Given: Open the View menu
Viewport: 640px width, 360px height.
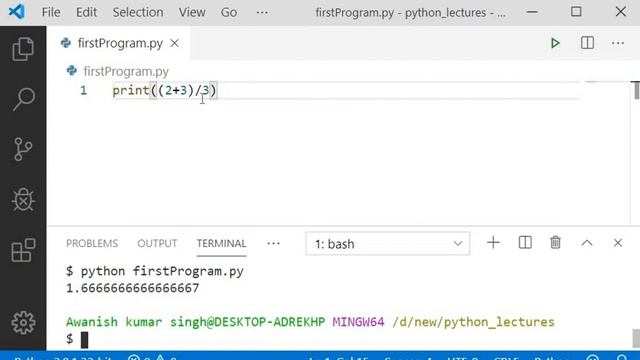Looking at the screenshot, I should [x=192, y=12].
